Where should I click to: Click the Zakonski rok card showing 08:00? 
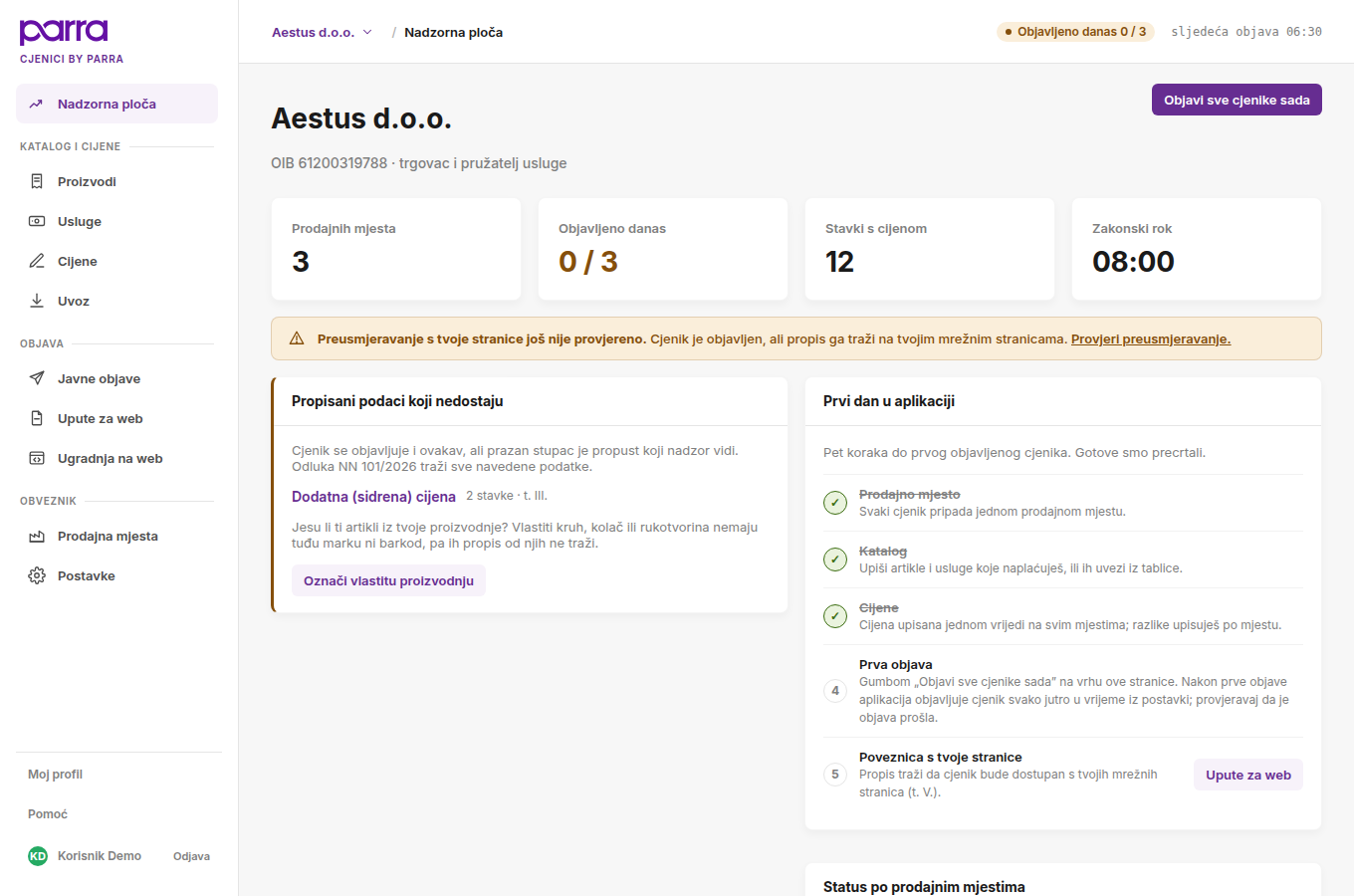pos(1197,249)
